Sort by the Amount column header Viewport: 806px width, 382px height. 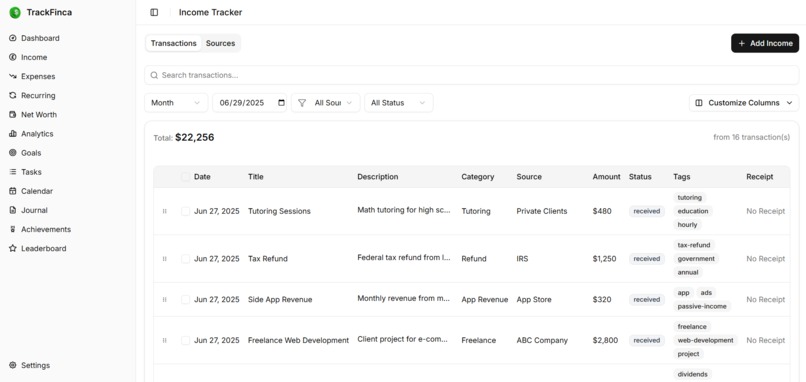pos(607,177)
